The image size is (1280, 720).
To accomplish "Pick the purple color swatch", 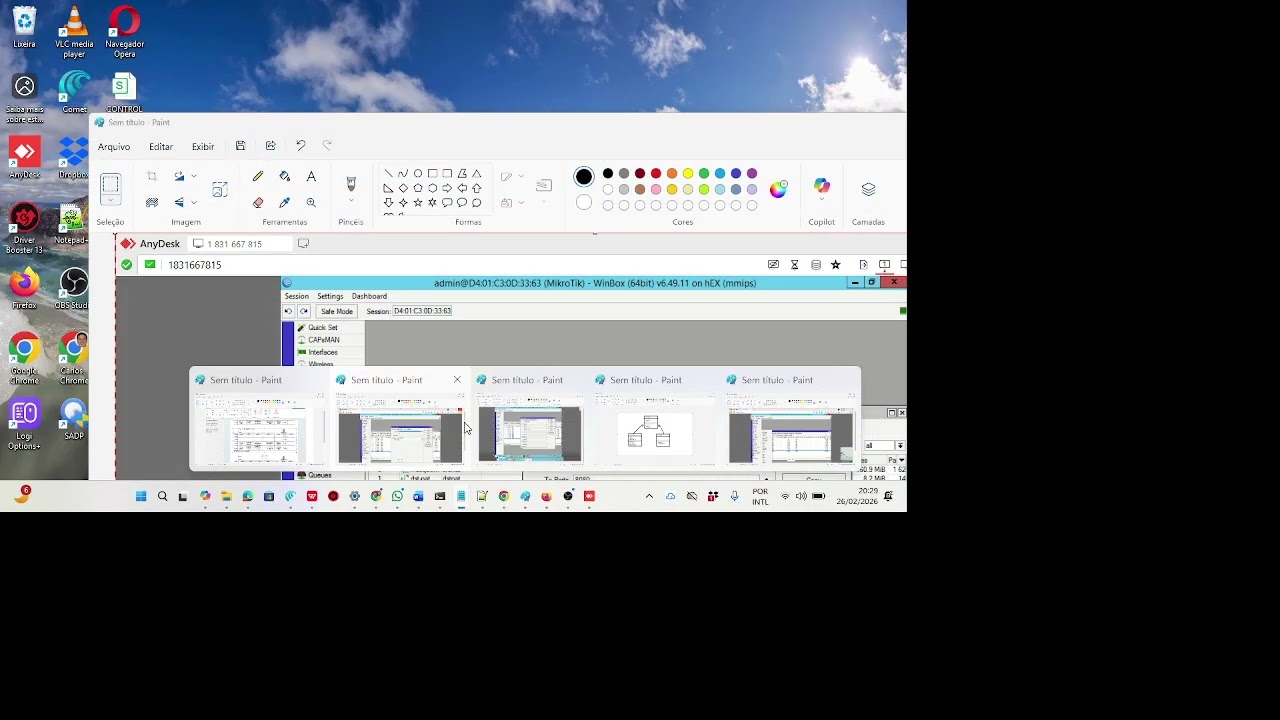I will (x=752, y=173).
